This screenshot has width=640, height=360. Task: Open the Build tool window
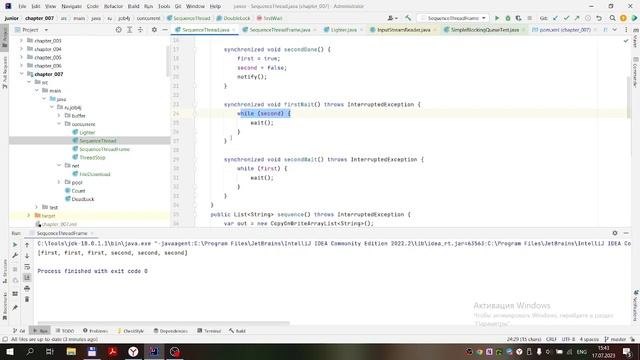click(x=237, y=331)
